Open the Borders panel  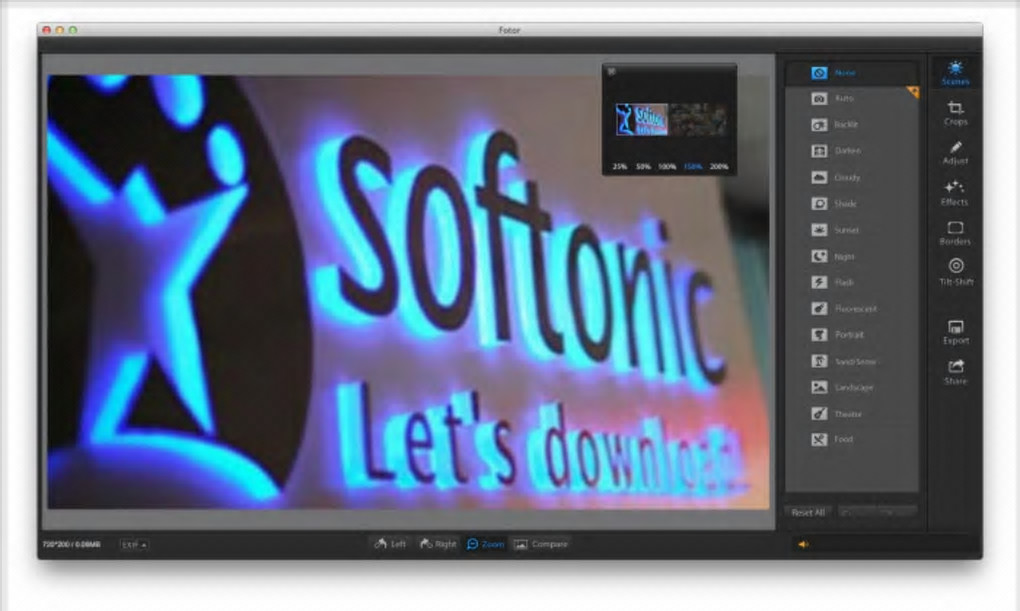955,233
